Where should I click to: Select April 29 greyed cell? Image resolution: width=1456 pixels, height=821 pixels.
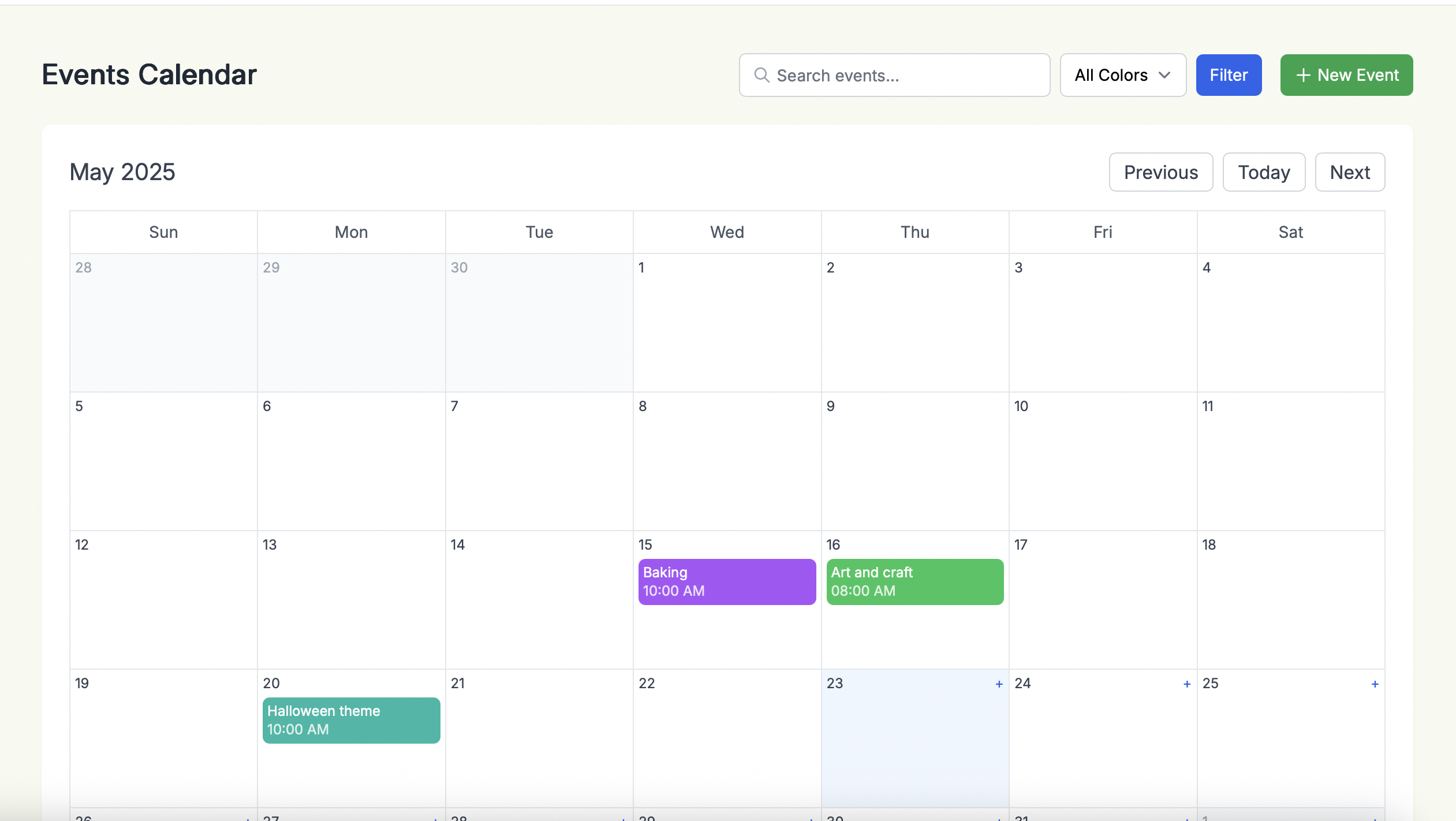[351, 323]
